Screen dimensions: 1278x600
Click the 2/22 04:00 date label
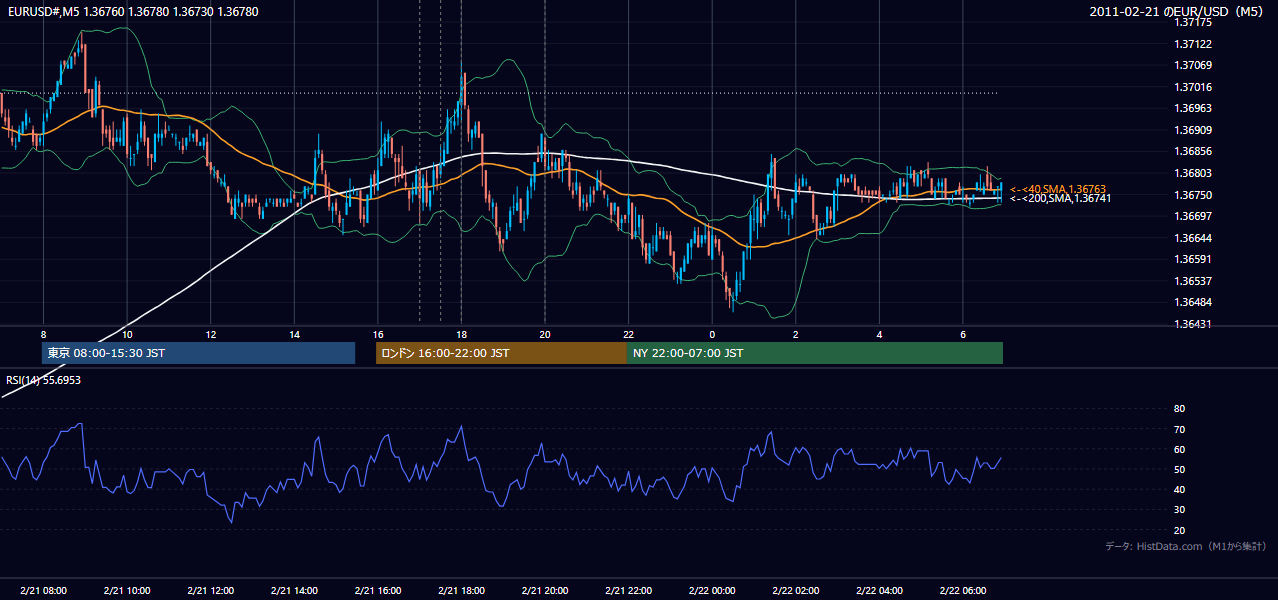tap(879, 591)
